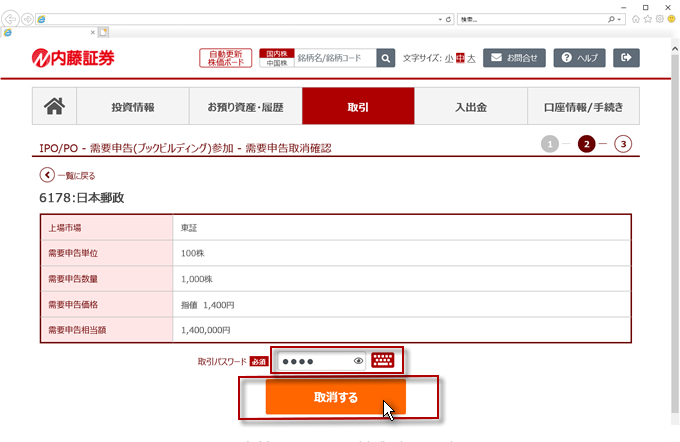Click the 需要申告数量 row label
The width and height of the screenshot is (680, 442).
(73, 279)
